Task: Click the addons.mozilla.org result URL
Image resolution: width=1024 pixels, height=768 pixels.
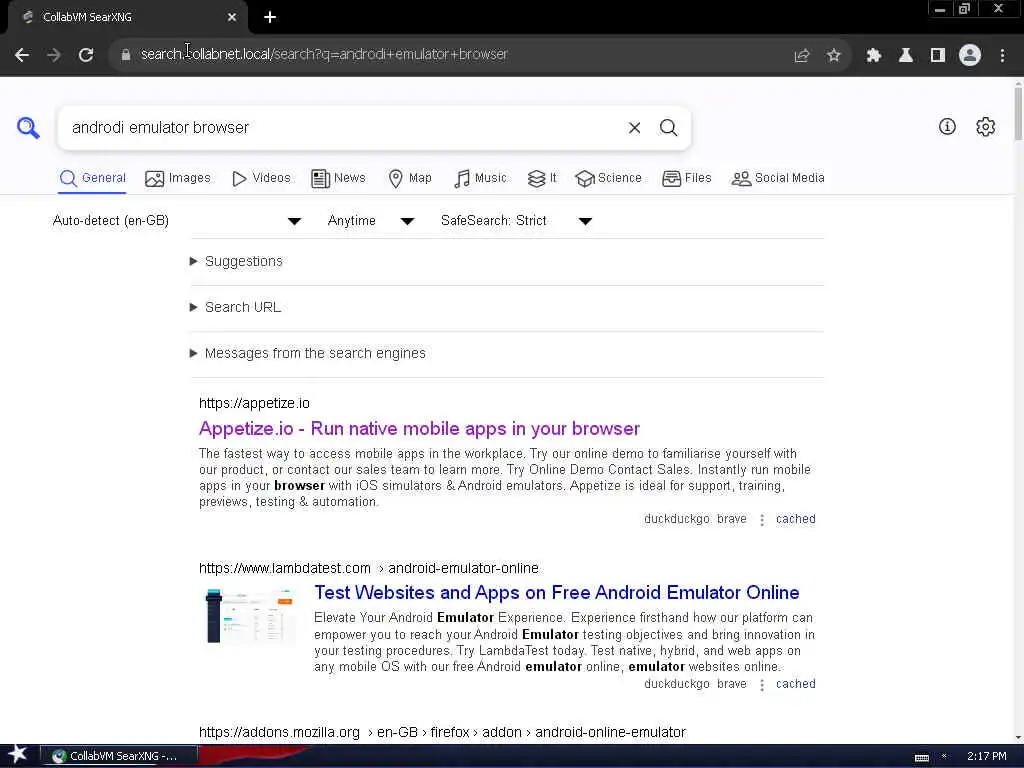Action: (x=442, y=733)
